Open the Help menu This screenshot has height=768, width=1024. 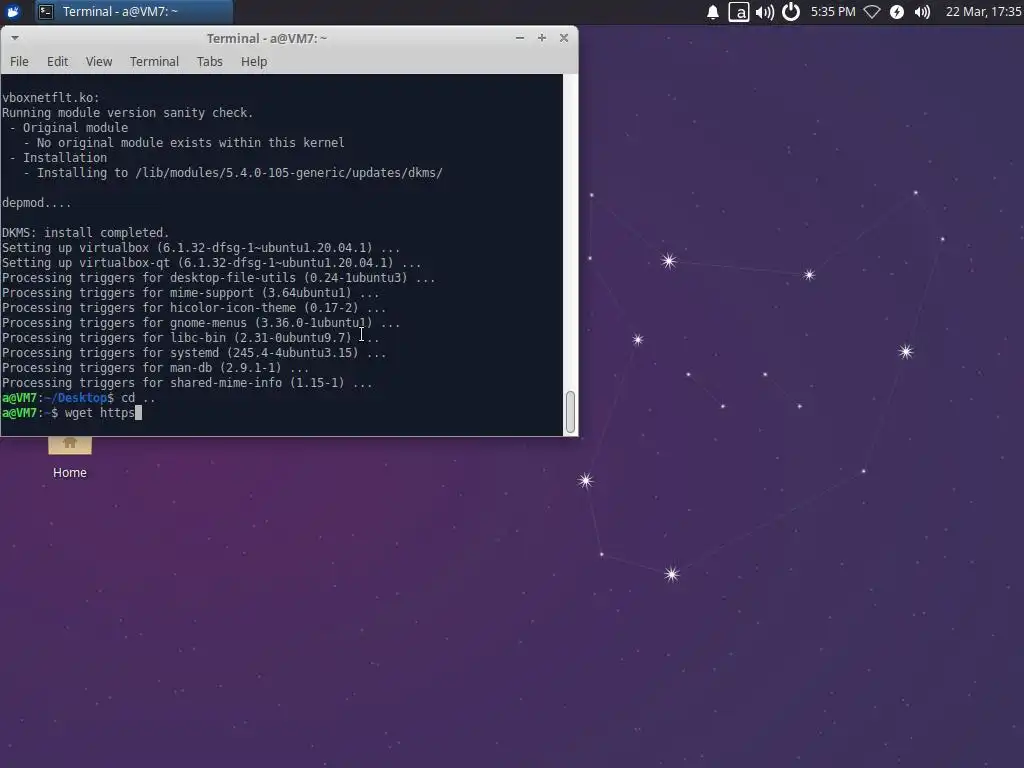click(x=253, y=61)
